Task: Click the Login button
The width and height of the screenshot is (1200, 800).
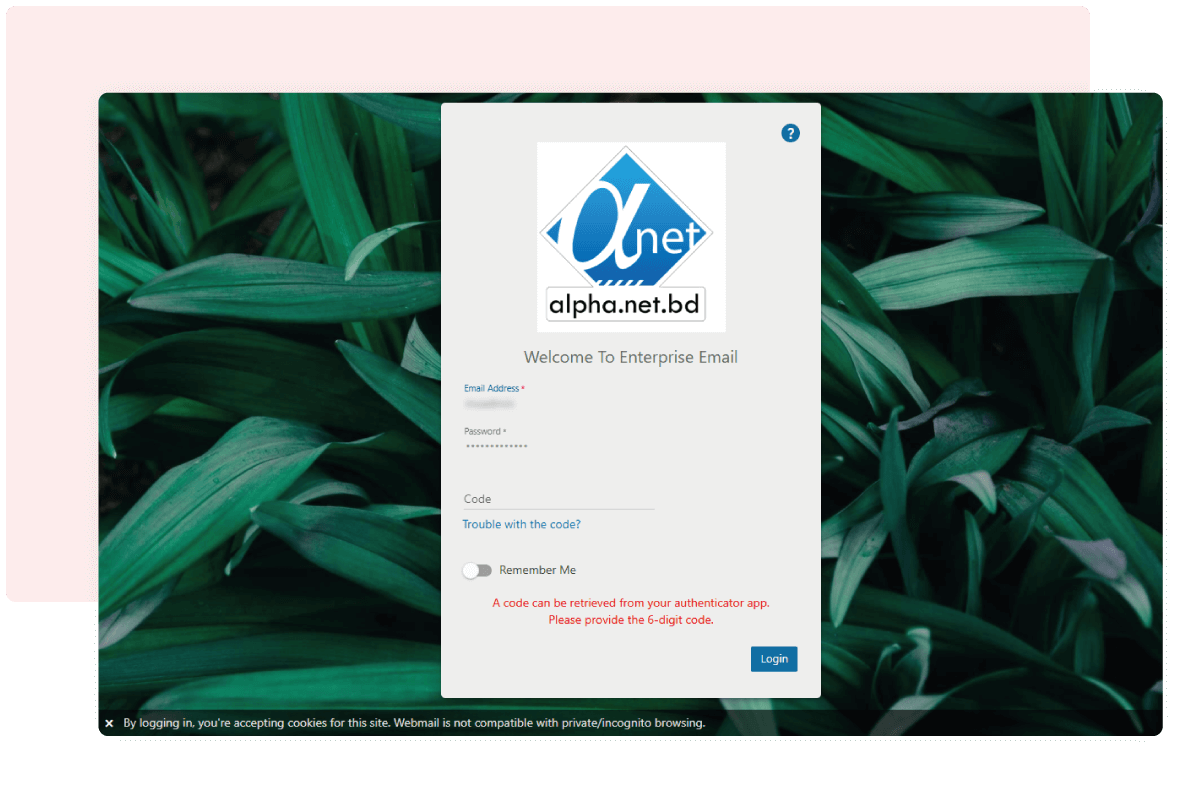Action: click(774, 659)
